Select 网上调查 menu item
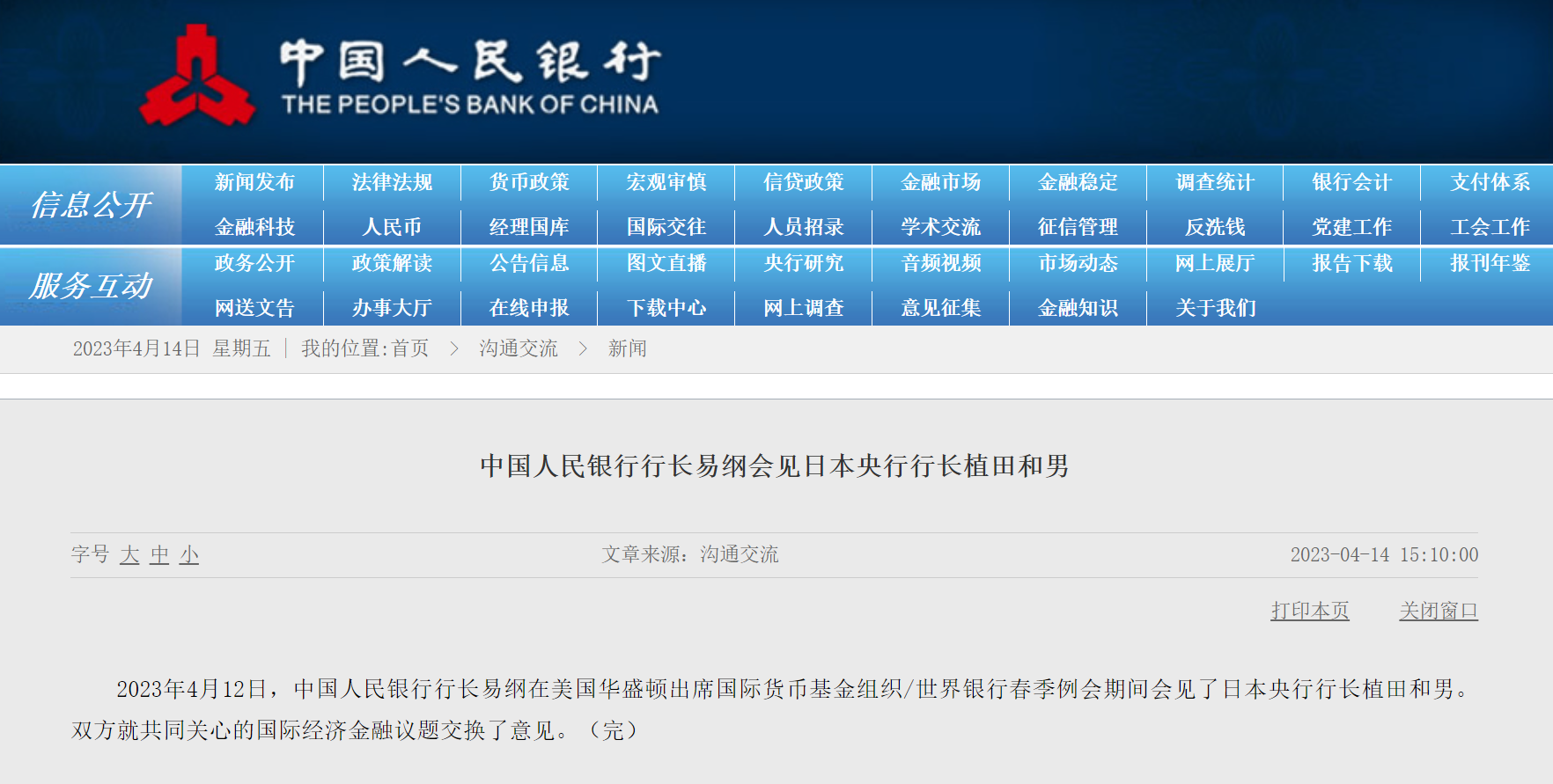Viewport: 1553px width, 784px height. [804, 308]
